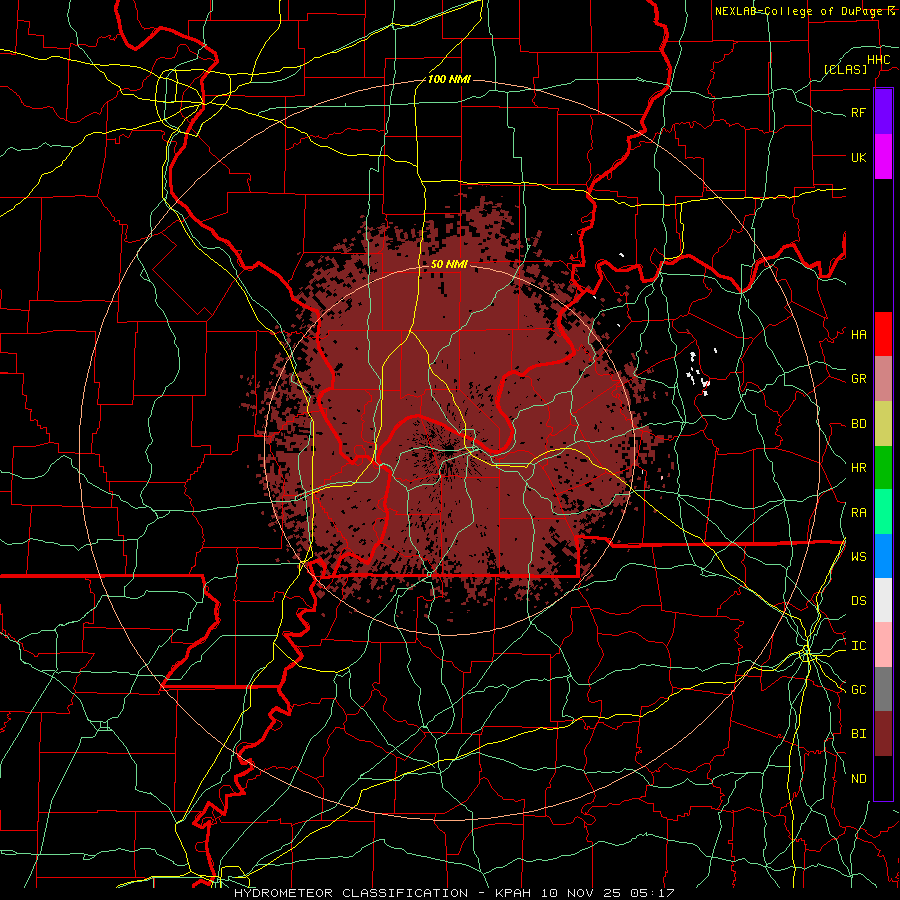Click the 'GC' legend label
This screenshot has width=900, height=900.
coord(859,690)
